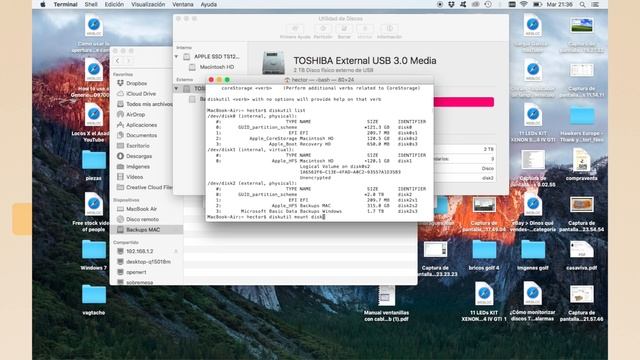
Task: Close the Terminal window
Action: click(211, 80)
